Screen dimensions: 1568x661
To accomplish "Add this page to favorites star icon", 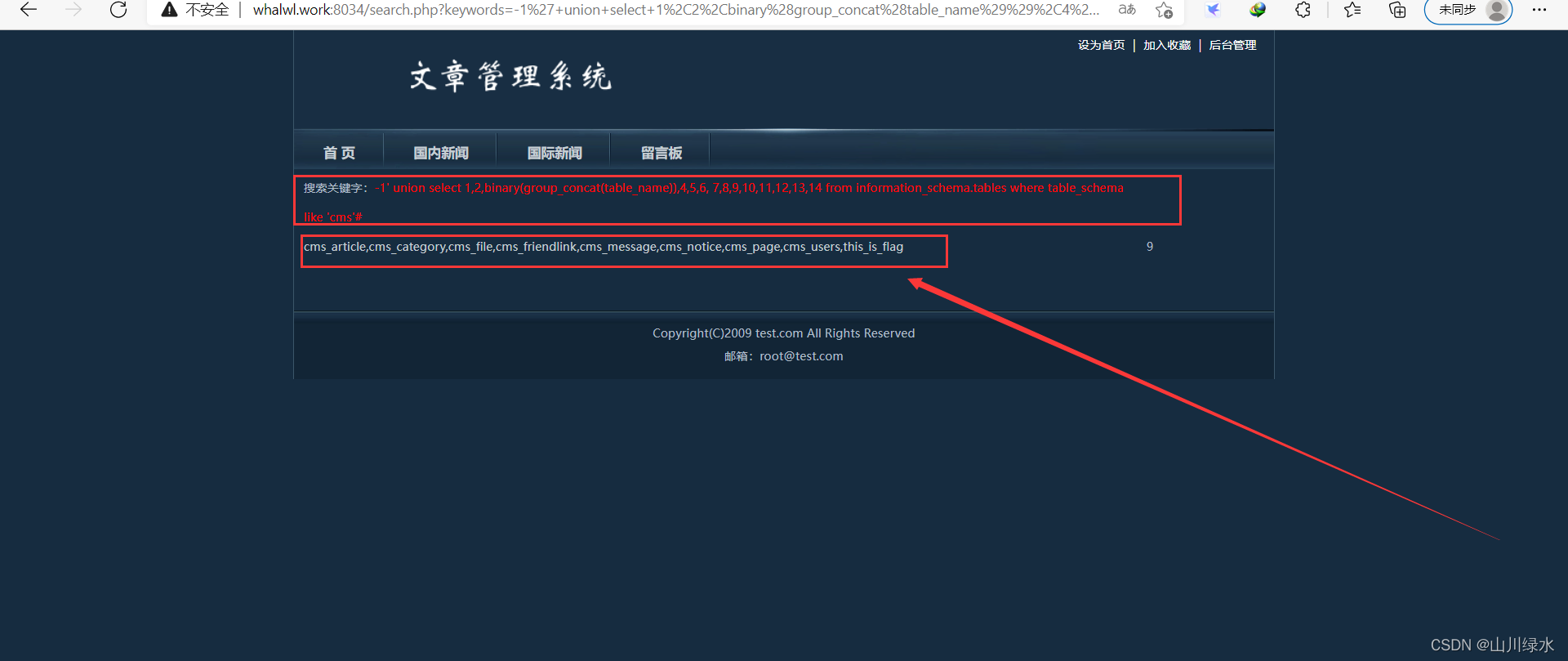I will [x=1165, y=10].
